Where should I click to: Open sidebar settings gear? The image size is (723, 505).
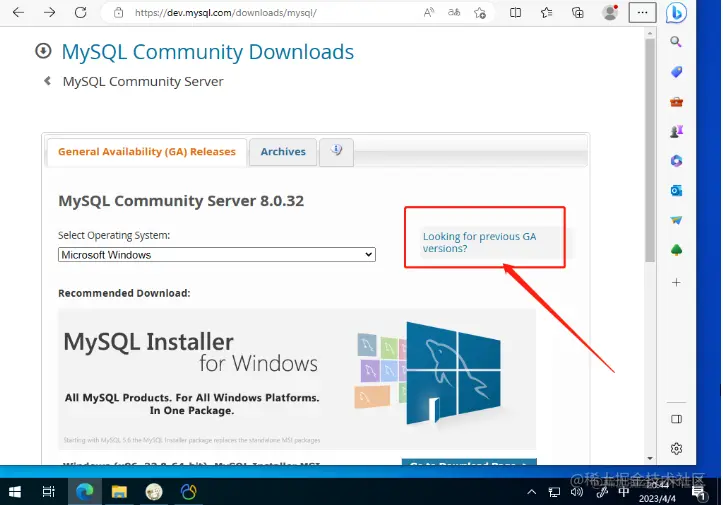[676, 448]
